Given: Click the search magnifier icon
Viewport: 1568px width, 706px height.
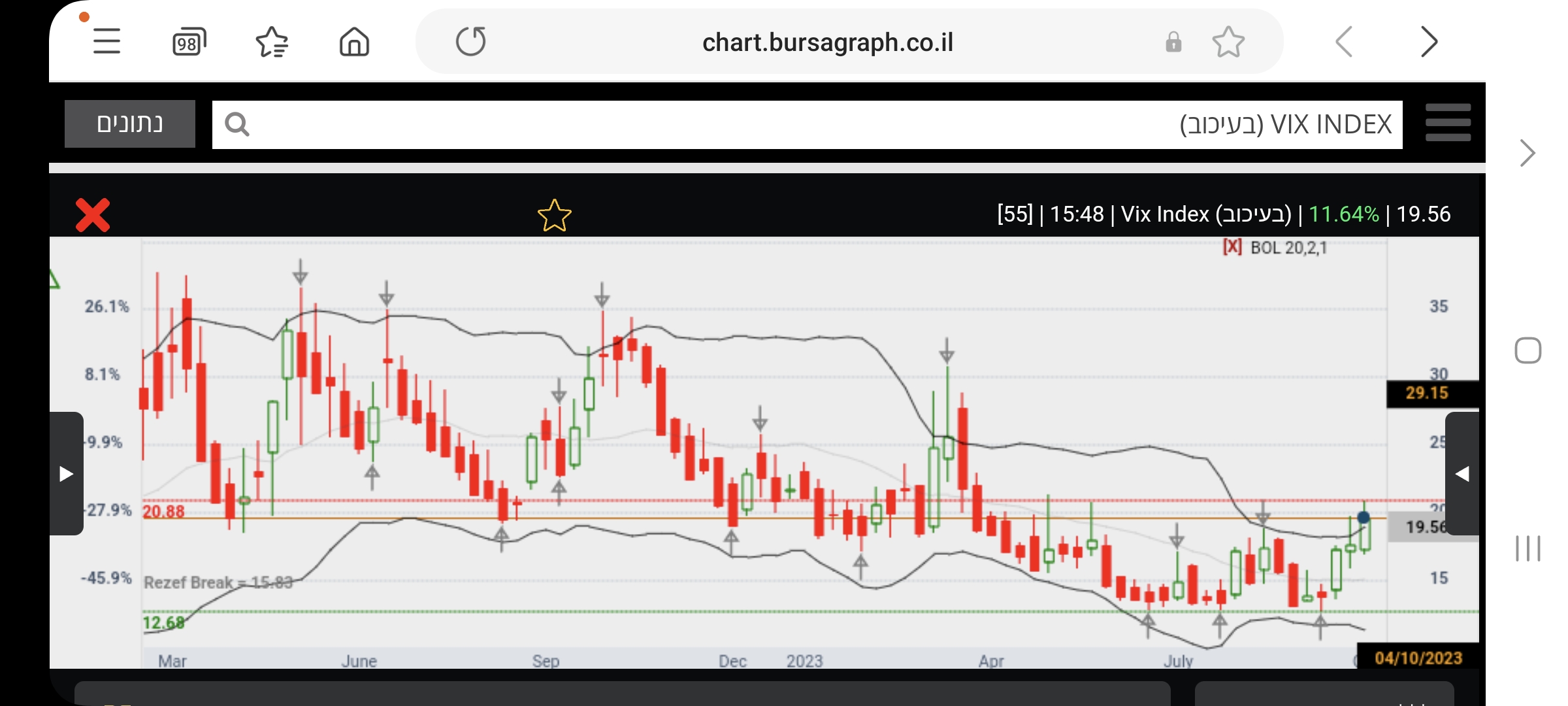Looking at the screenshot, I should pyautogui.click(x=237, y=124).
